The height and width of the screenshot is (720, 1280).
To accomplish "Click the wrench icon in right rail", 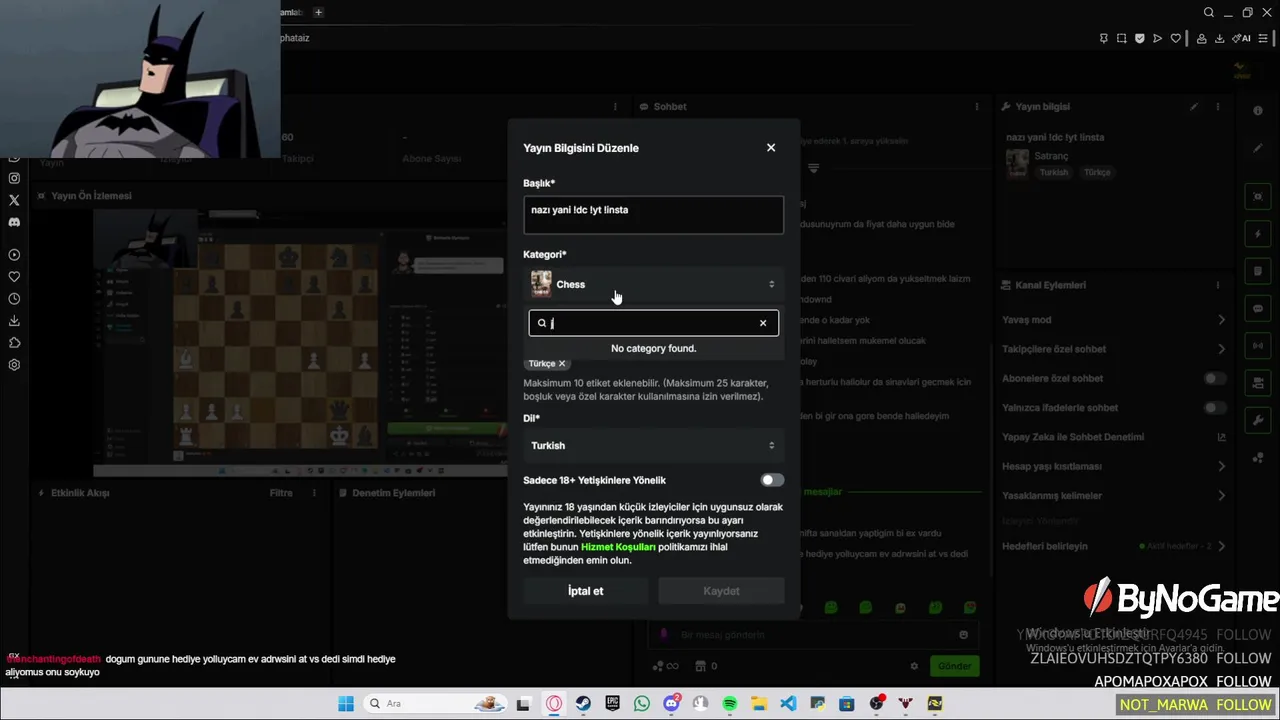I will click(x=1258, y=420).
